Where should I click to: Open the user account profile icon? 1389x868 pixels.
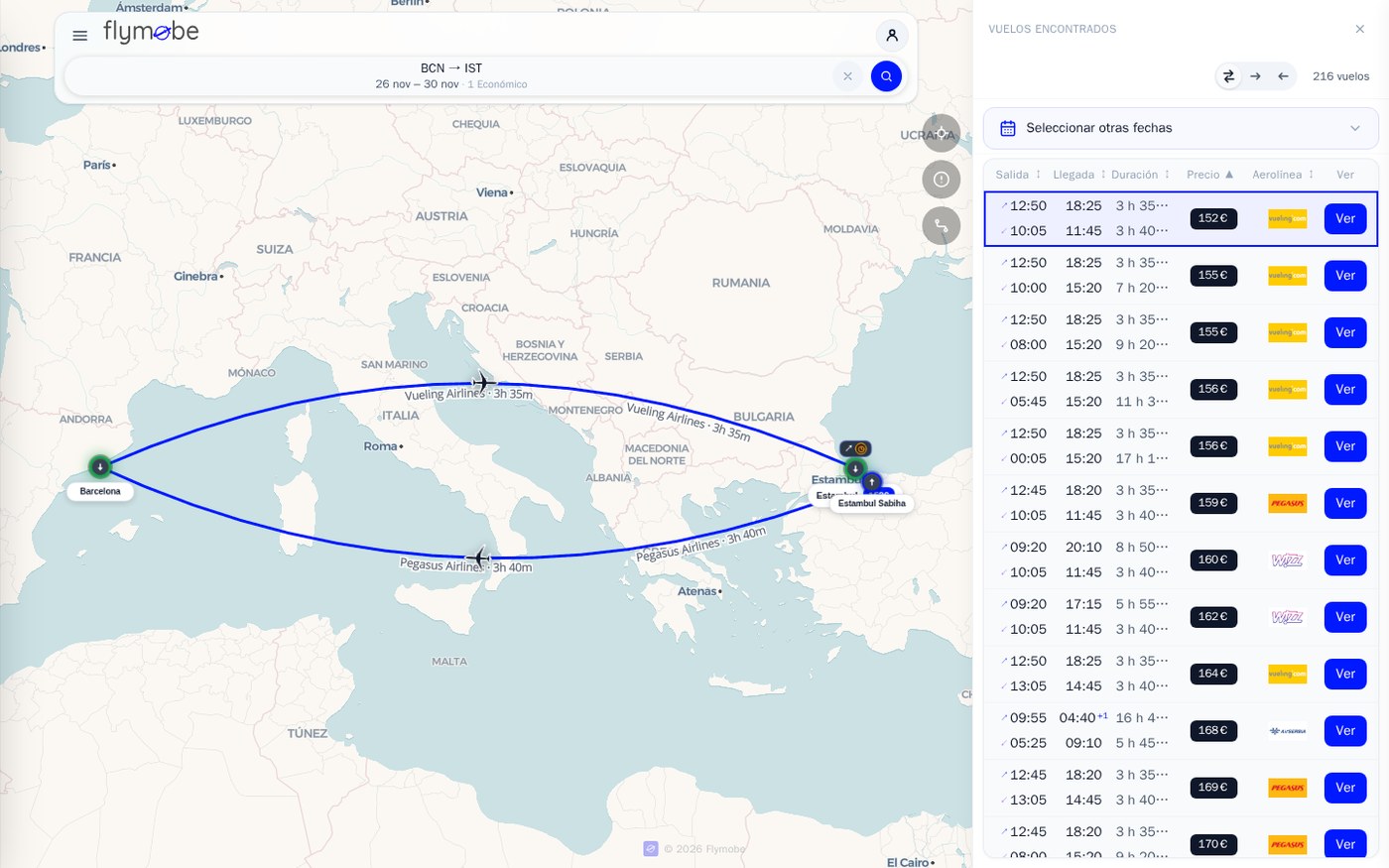892,36
